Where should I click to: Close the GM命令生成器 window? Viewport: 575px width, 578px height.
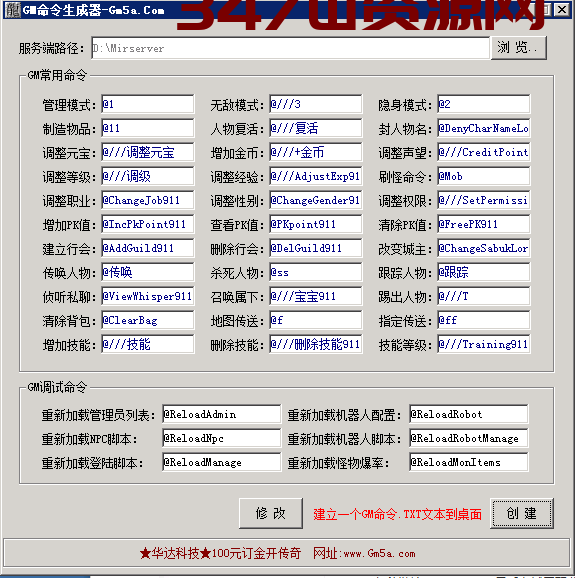point(562,10)
